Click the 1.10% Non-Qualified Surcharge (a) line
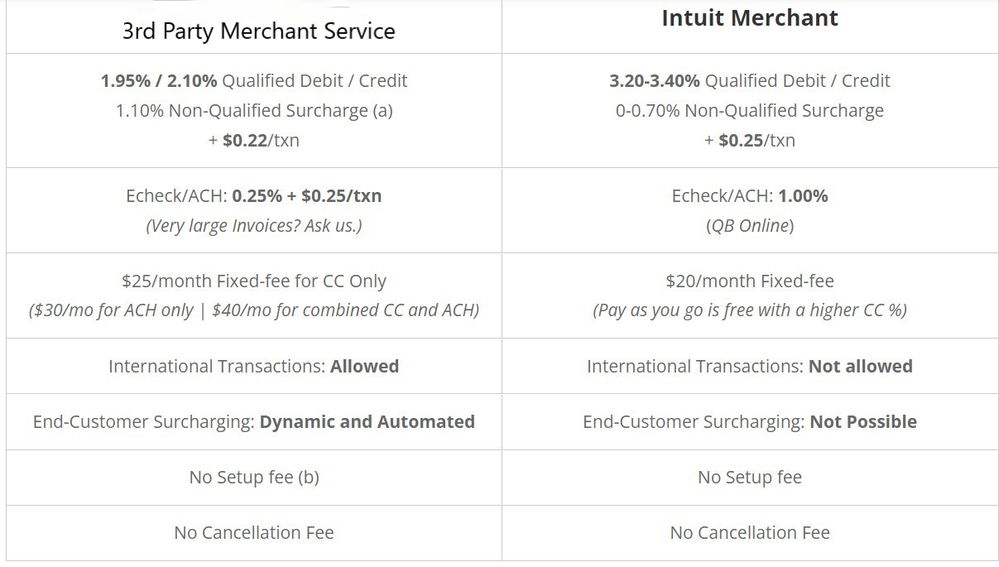Screen dimensions: 999x567 pos(253,111)
